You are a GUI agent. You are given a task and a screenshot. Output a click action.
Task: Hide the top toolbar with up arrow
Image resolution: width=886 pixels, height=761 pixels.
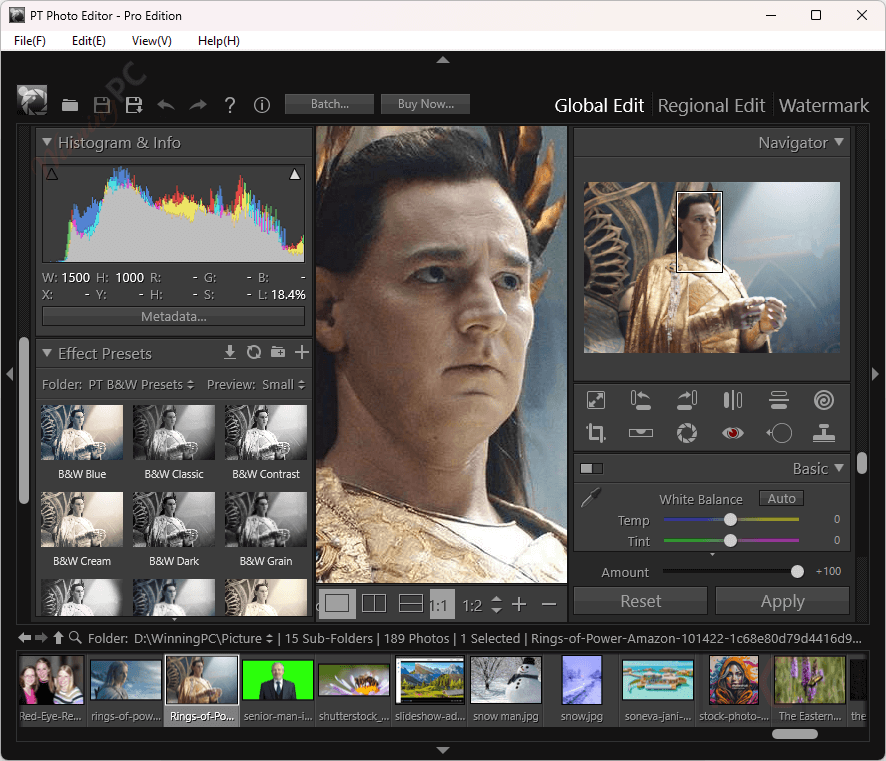443,60
